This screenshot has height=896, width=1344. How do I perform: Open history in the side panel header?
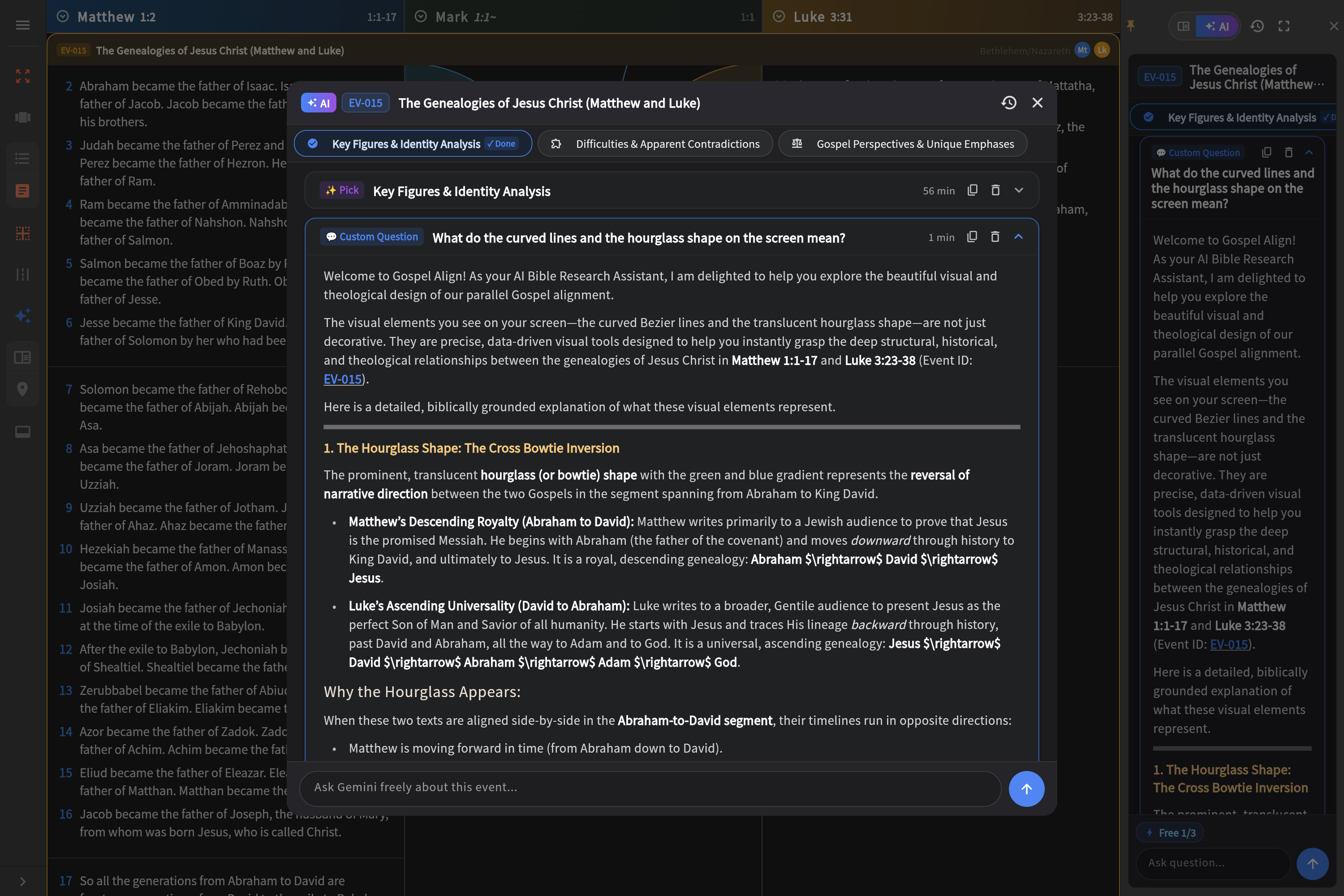(1257, 26)
